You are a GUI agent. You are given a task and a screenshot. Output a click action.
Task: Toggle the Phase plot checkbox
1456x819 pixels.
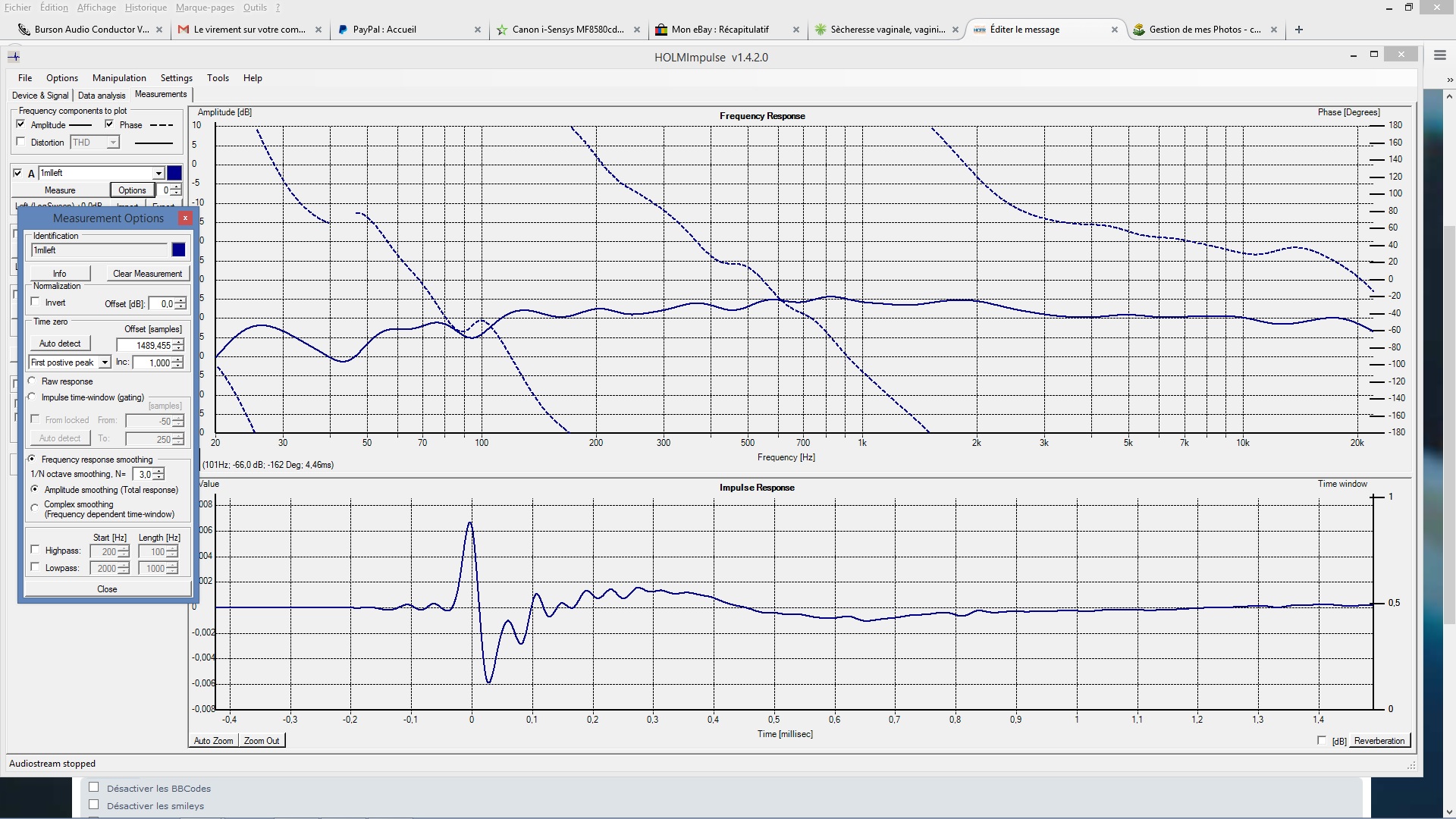pyautogui.click(x=109, y=124)
